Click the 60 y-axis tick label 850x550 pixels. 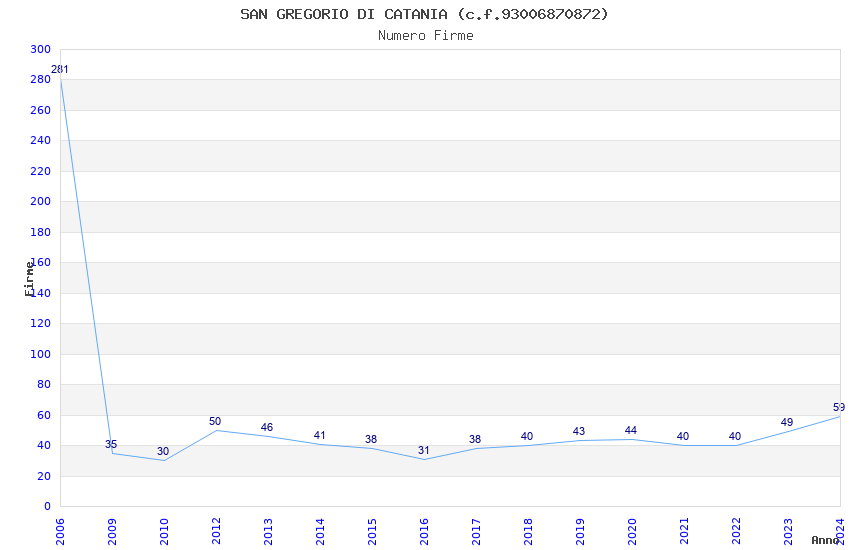pyautogui.click(x=44, y=416)
